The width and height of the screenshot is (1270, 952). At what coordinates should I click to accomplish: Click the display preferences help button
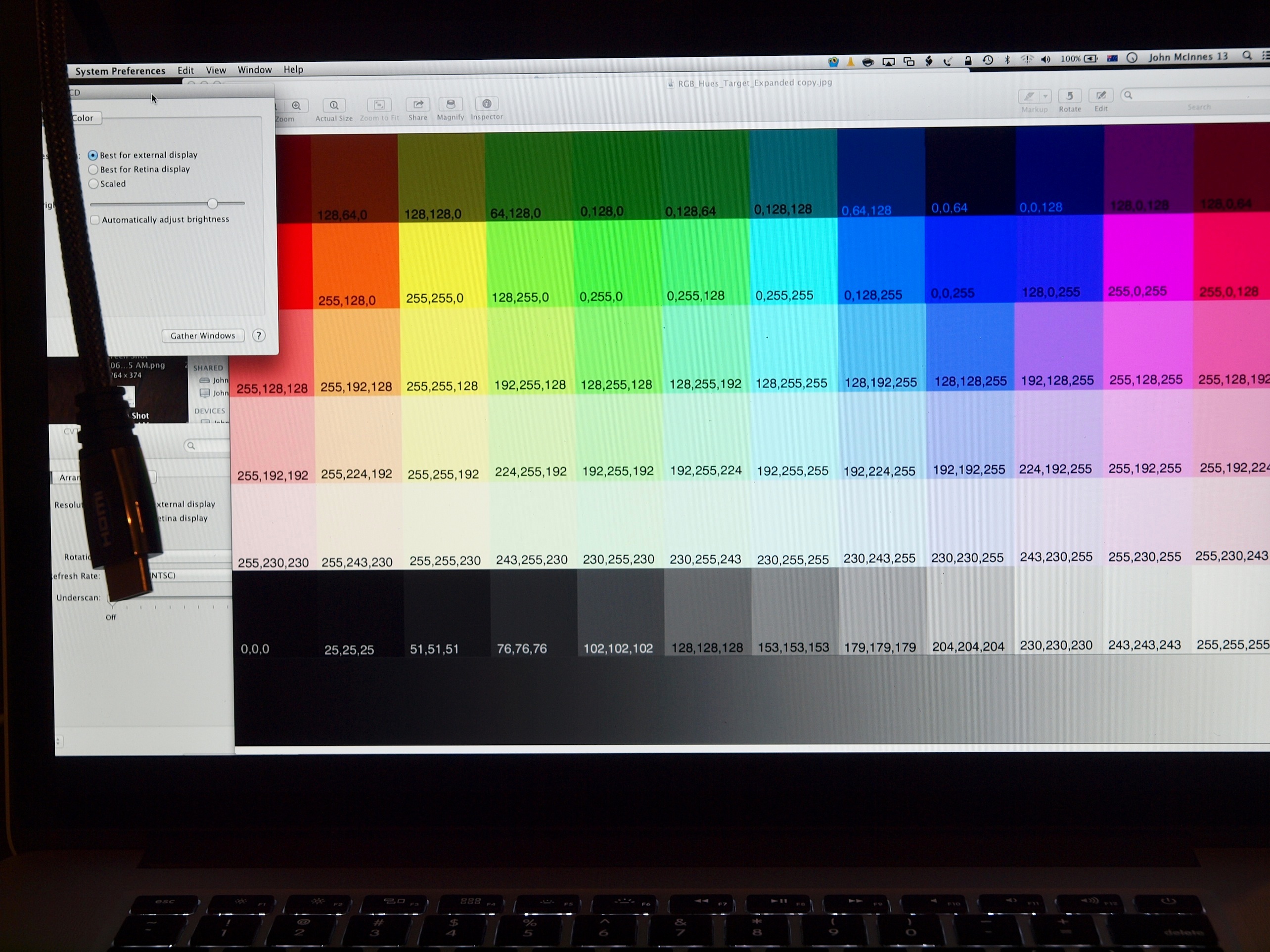pyautogui.click(x=259, y=336)
